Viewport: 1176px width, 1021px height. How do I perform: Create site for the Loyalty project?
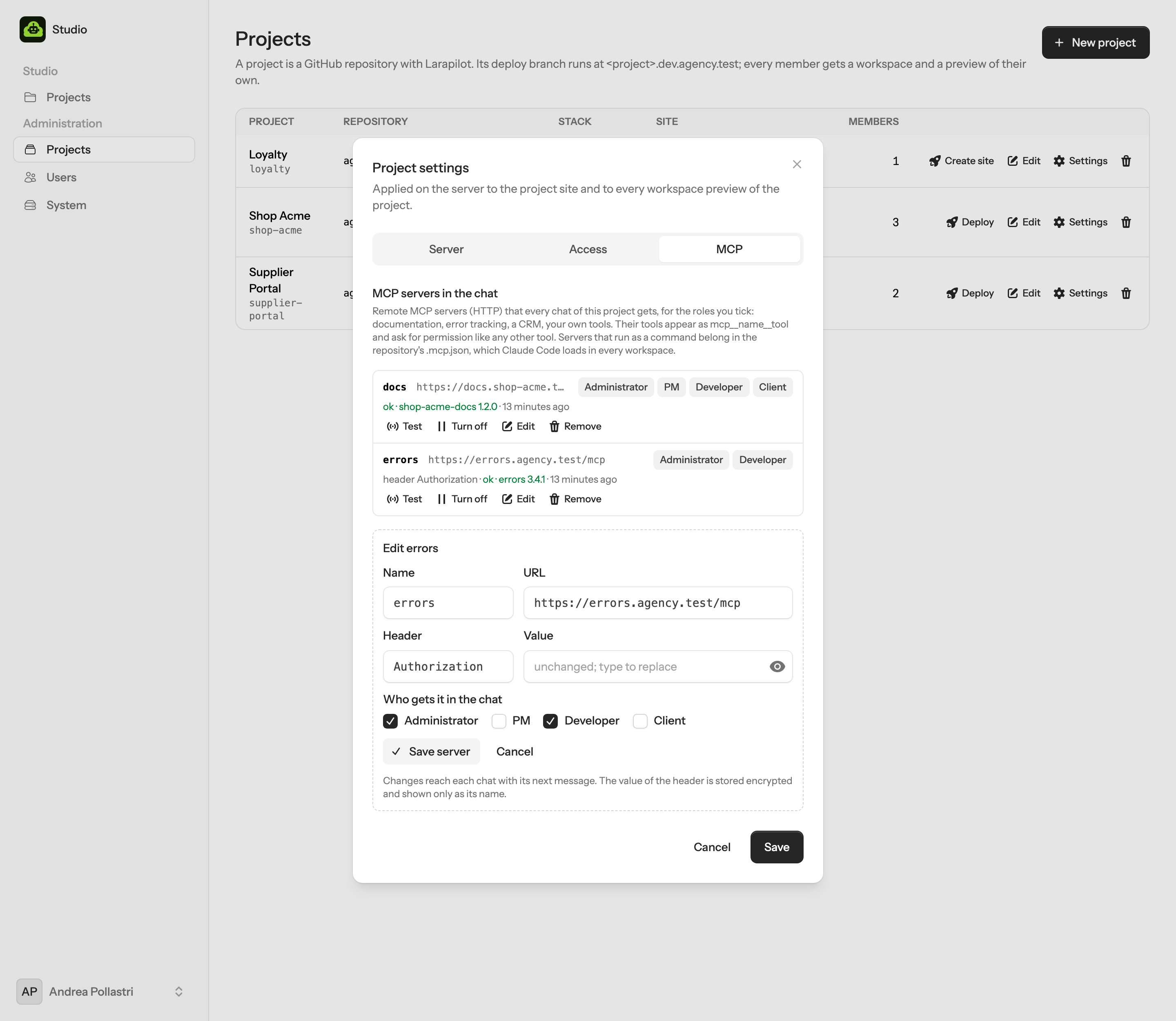(961, 161)
